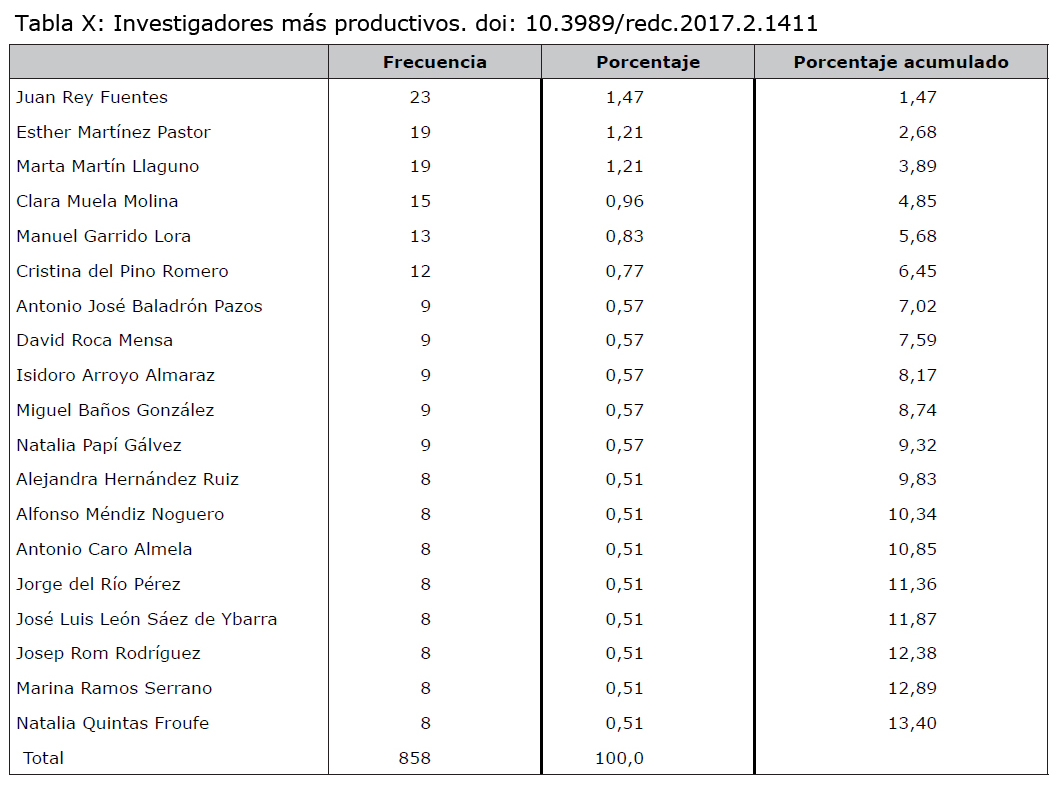Viewport: 1056px width, 787px height.
Task: Select the Manuel Garrido Lora name cell
Action: [x=103, y=236]
